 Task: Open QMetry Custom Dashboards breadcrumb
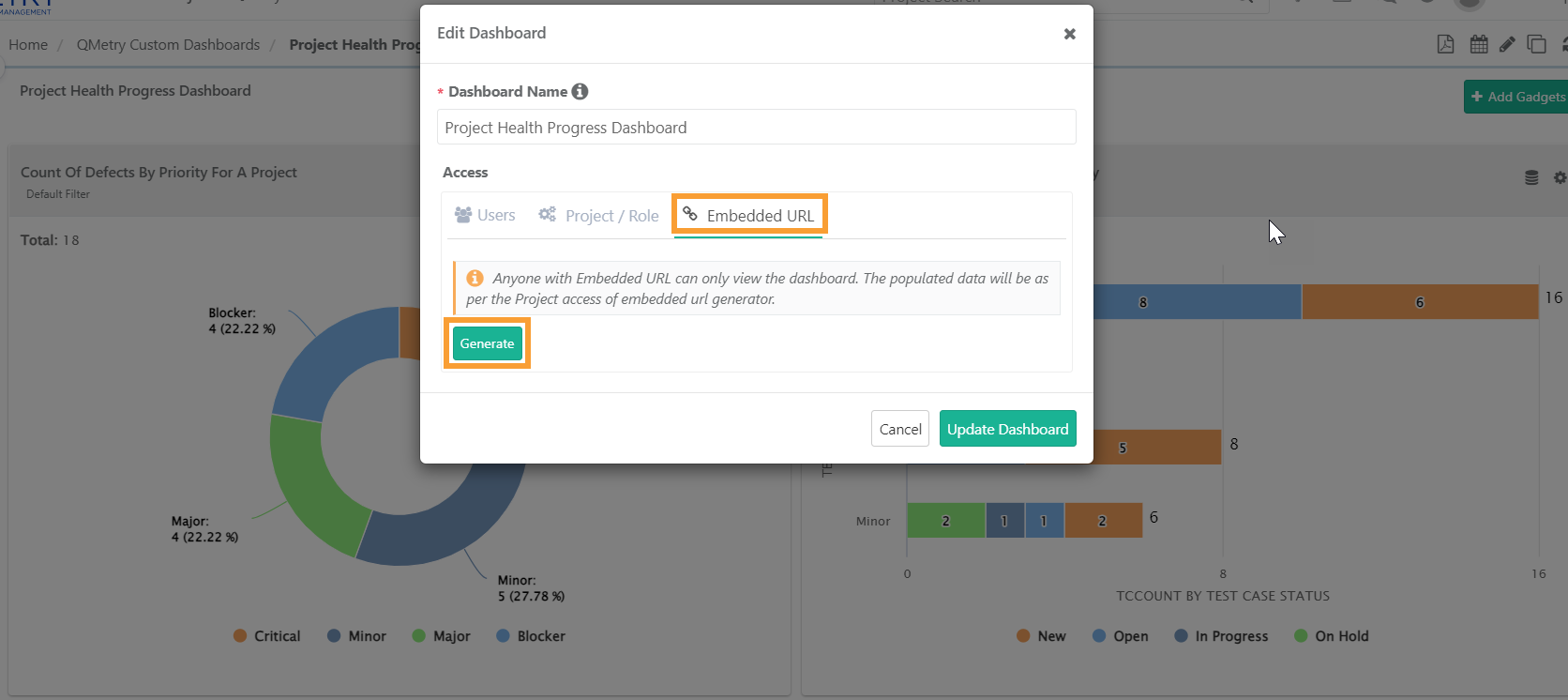point(168,45)
